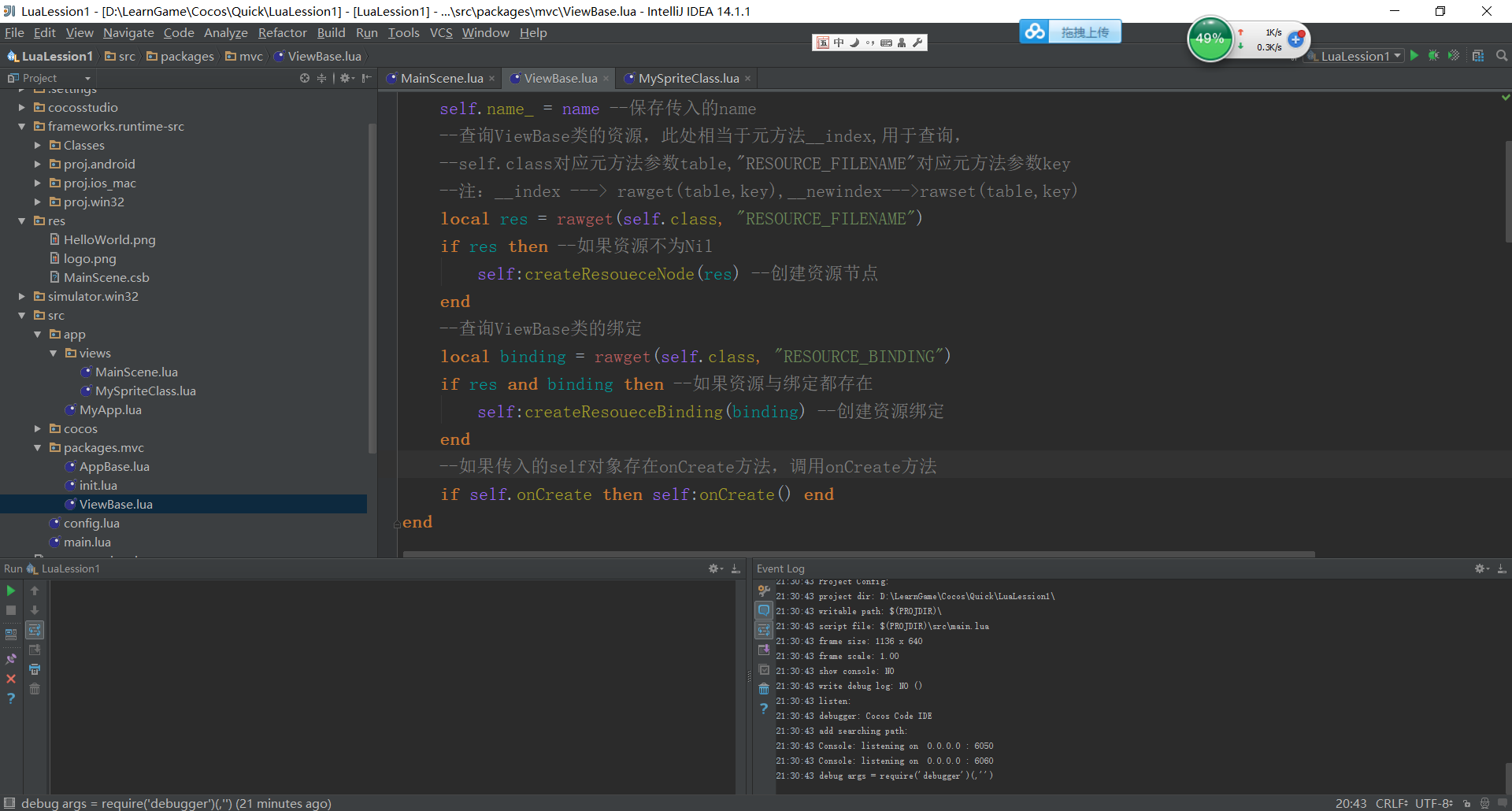Open run configuration LuaLession1 dropdown
The width and height of the screenshot is (1512, 811).
(1355, 56)
